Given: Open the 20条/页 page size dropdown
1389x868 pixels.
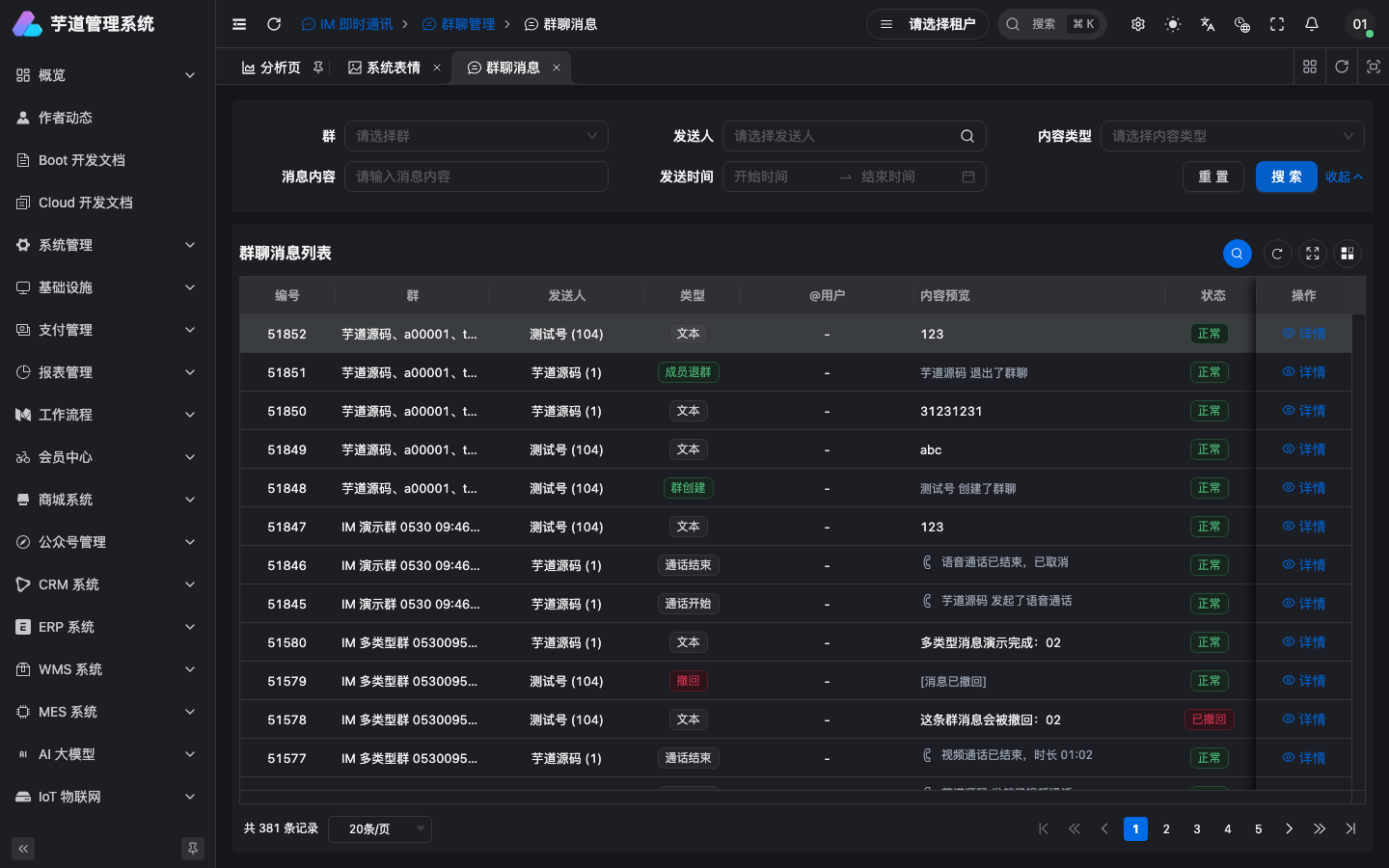Looking at the screenshot, I should point(380,829).
